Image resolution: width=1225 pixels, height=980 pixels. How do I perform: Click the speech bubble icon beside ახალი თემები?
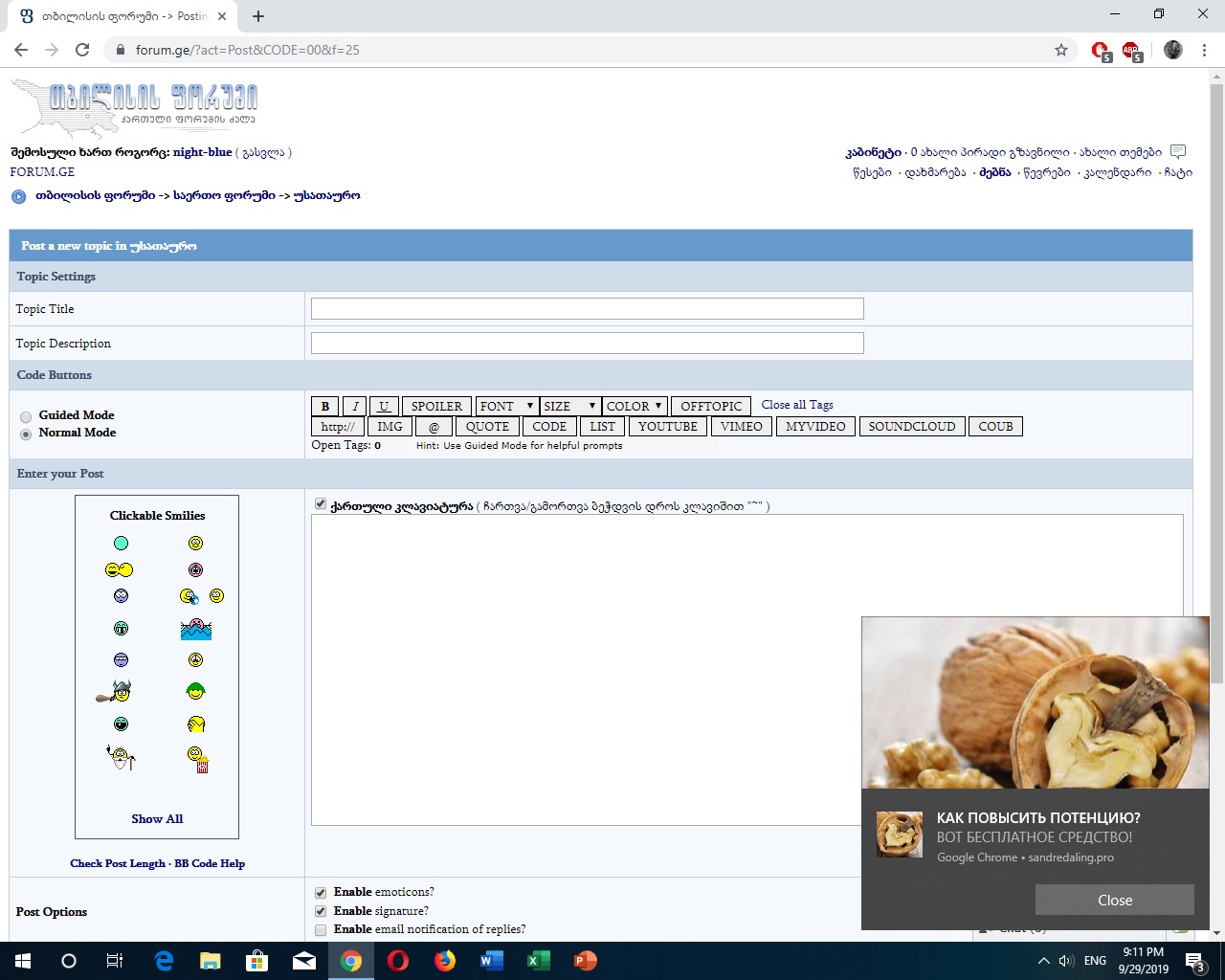(x=1178, y=152)
